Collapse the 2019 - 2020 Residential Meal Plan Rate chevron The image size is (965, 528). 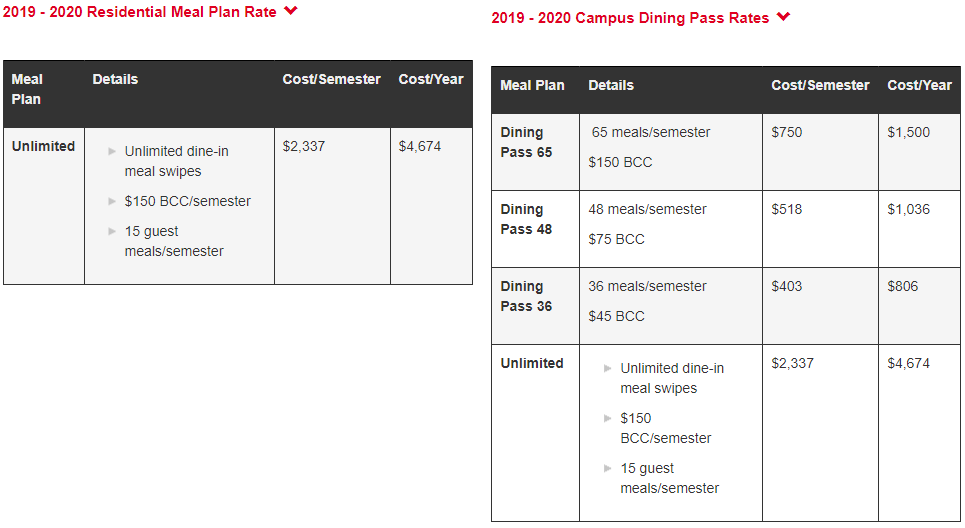point(291,11)
